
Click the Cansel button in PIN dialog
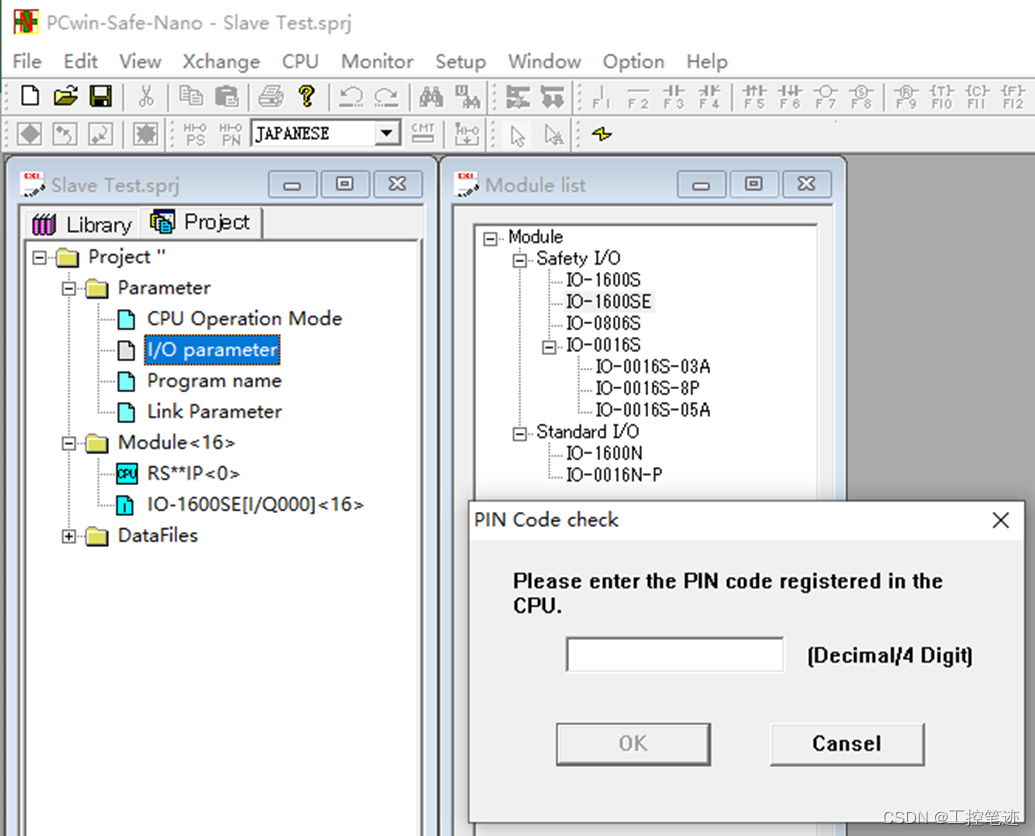[x=846, y=744]
